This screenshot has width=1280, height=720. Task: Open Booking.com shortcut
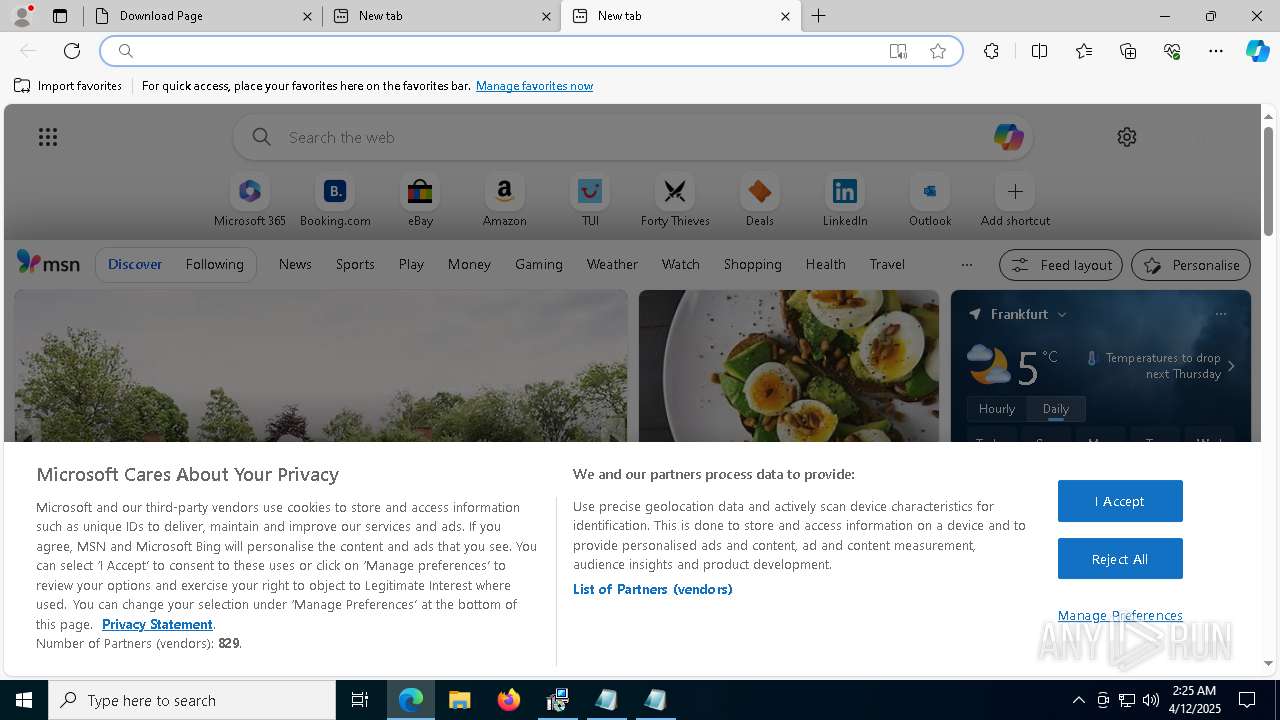pyautogui.click(x=335, y=201)
